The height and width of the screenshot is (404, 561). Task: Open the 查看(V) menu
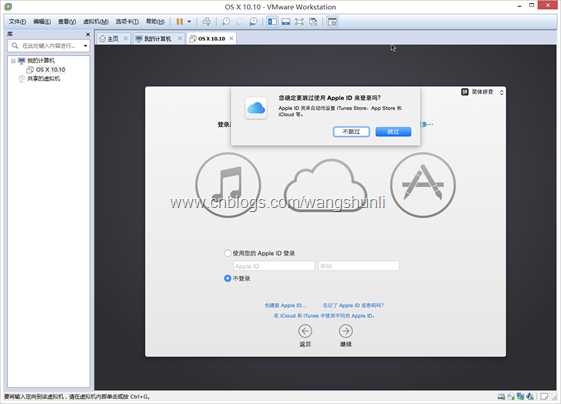[x=67, y=21]
